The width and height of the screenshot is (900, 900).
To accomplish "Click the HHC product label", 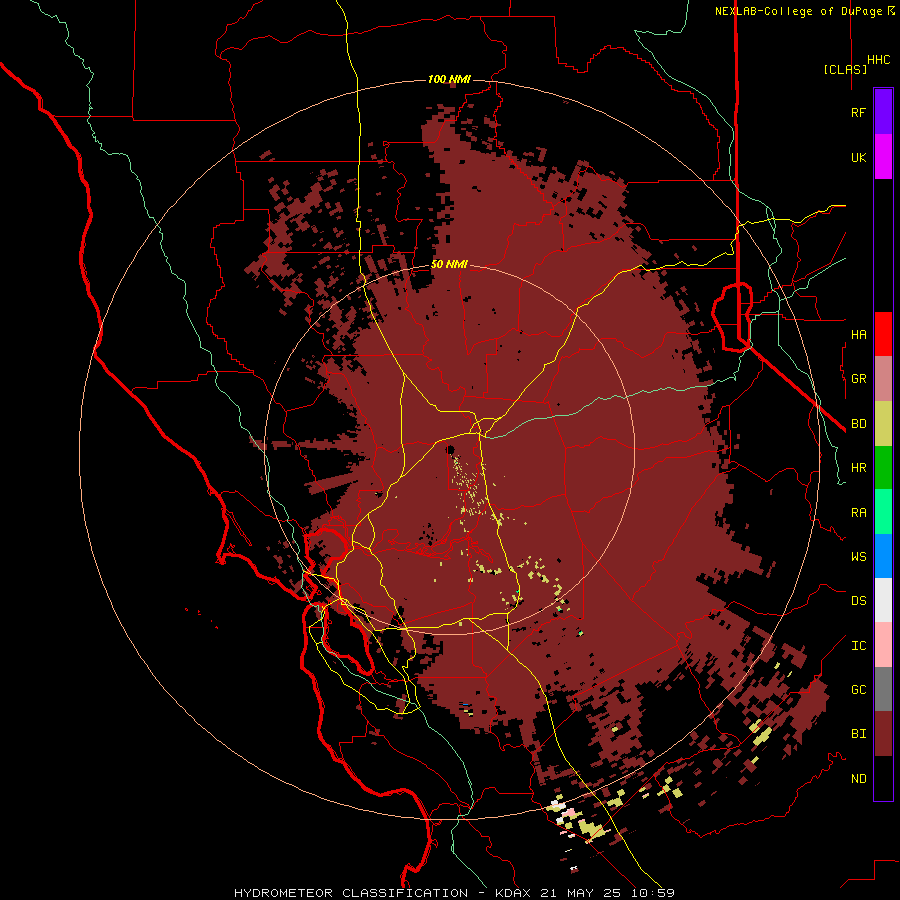I will (x=878, y=60).
